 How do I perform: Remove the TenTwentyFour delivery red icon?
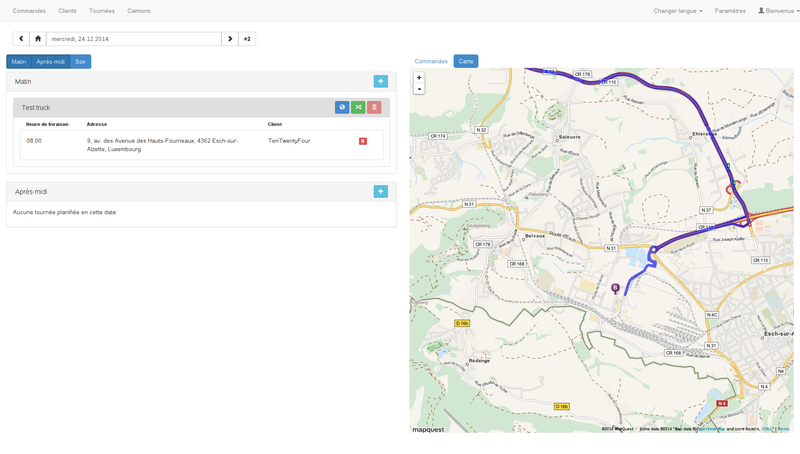tap(363, 141)
